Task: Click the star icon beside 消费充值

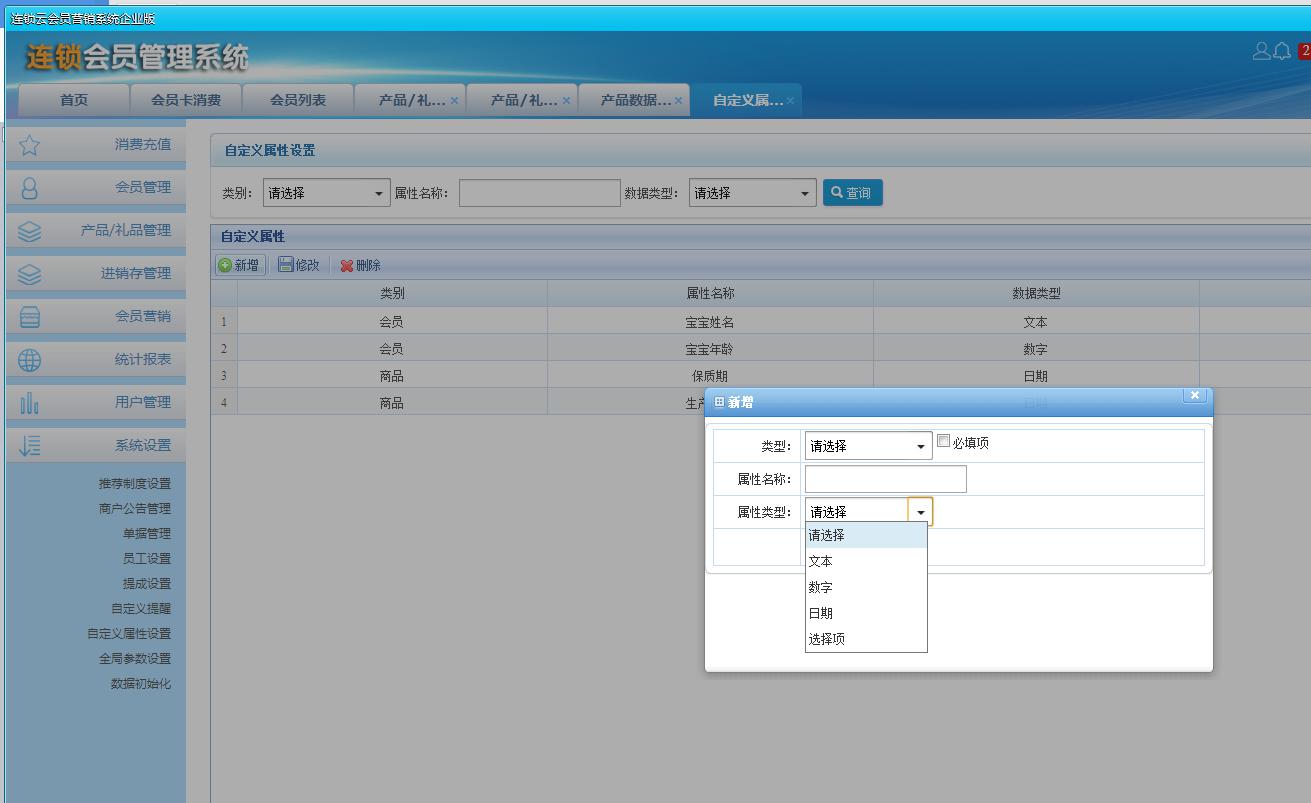Action: pos(30,145)
